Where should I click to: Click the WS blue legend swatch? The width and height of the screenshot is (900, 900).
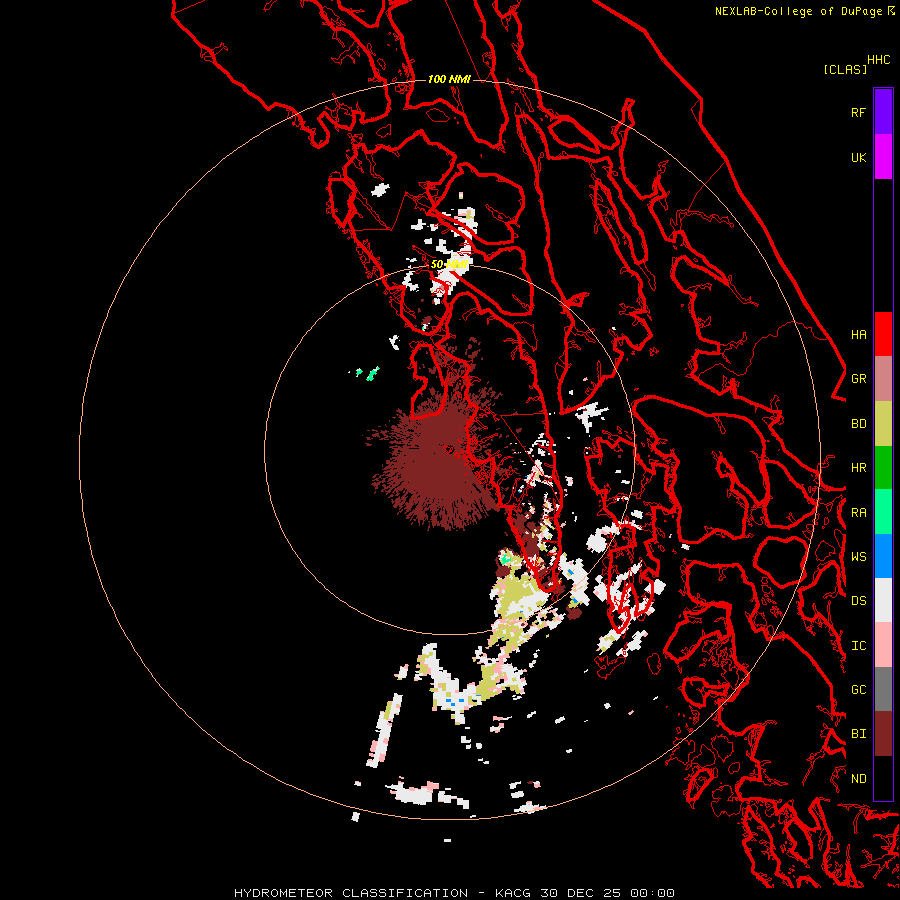point(883,556)
